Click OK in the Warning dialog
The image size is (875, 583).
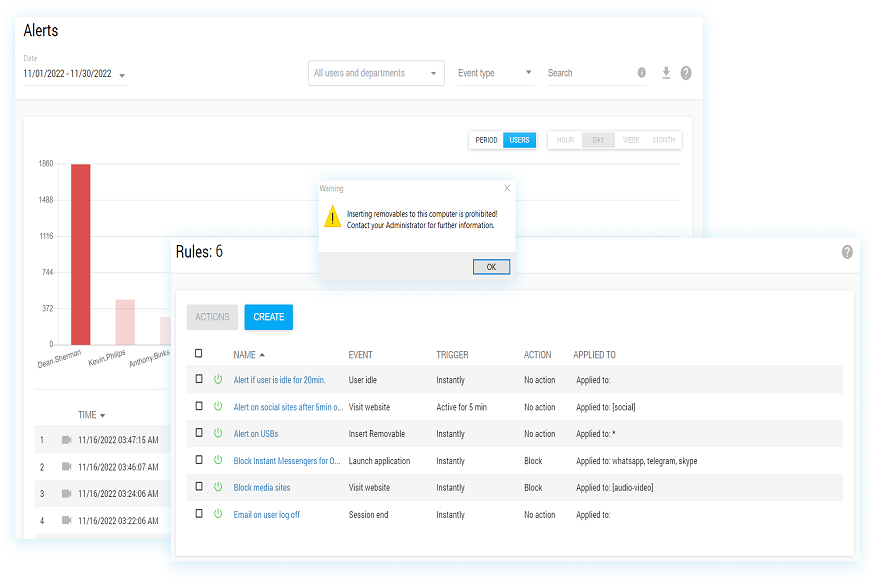[491, 267]
